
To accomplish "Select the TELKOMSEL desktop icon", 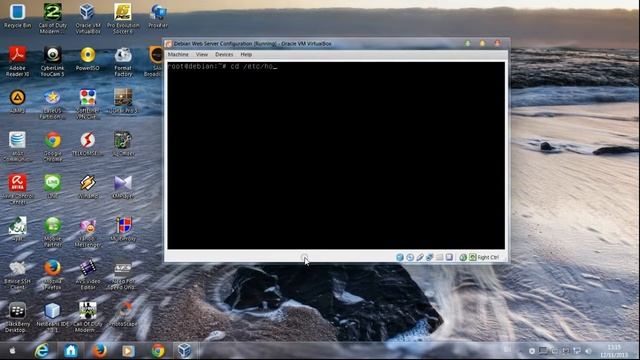I will tap(87, 144).
